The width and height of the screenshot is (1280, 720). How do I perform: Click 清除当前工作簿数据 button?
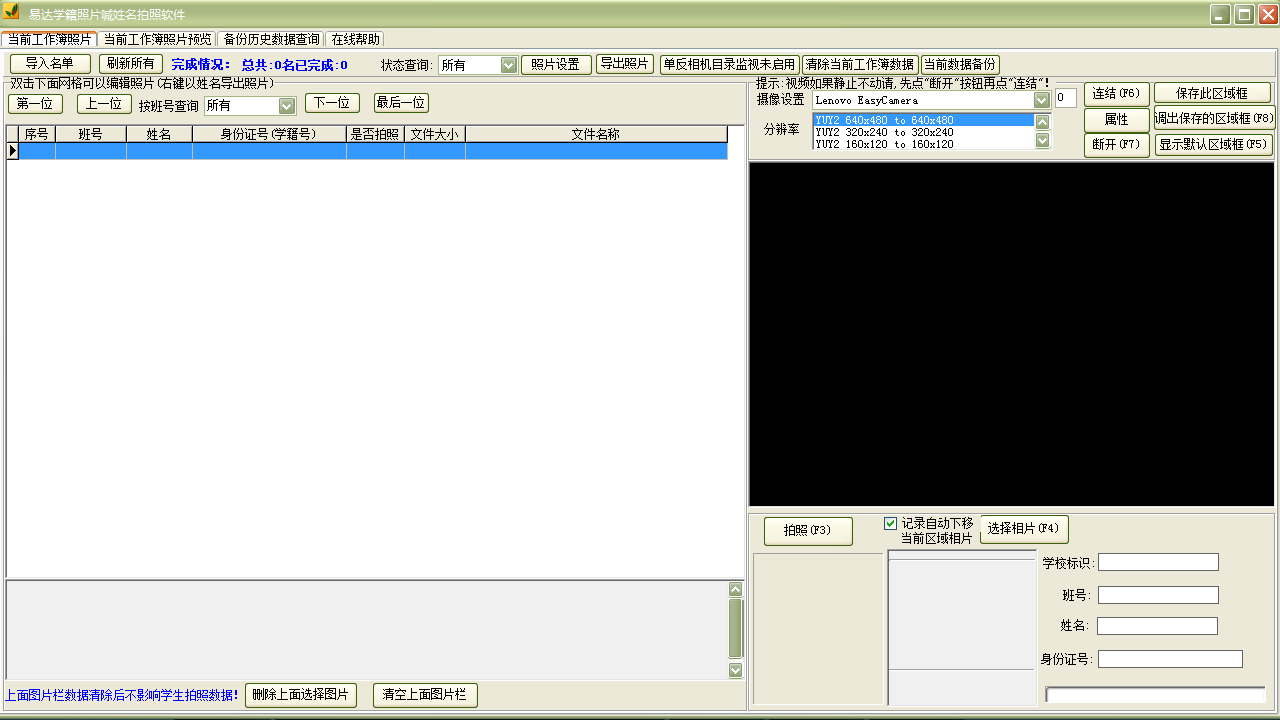pos(860,65)
